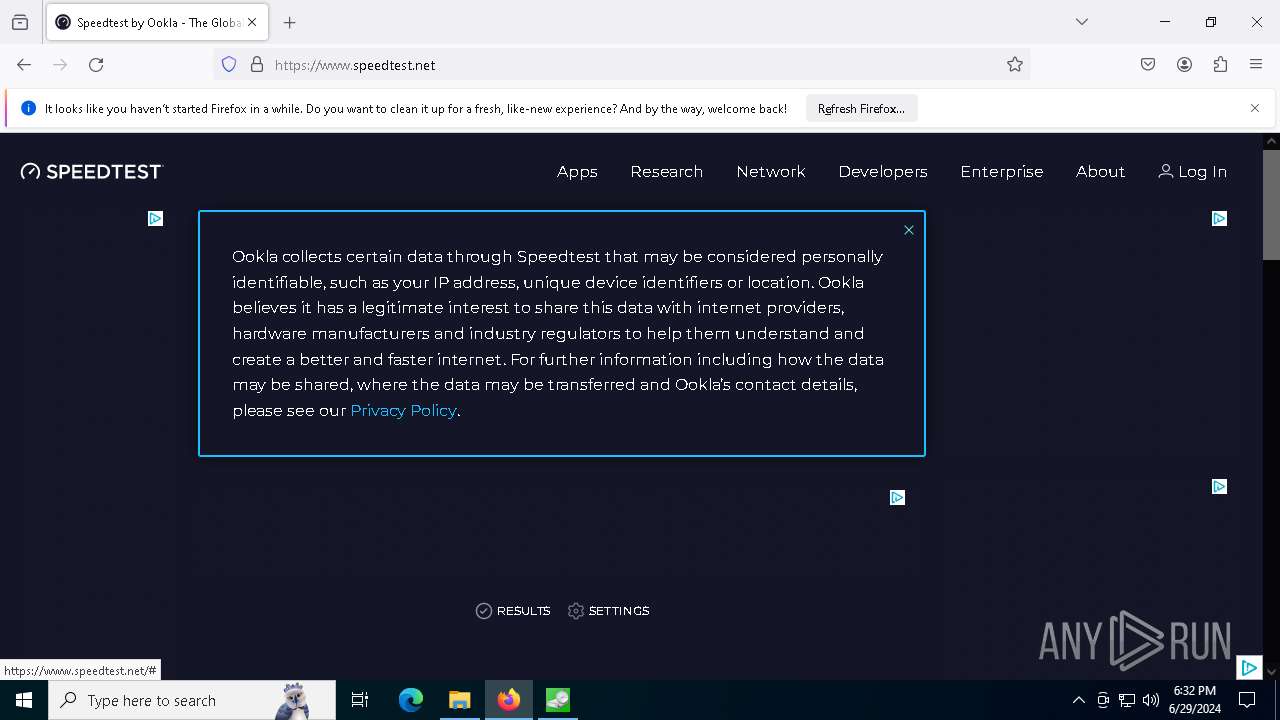Open recent browsing Firefox View icon

(x=20, y=22)
